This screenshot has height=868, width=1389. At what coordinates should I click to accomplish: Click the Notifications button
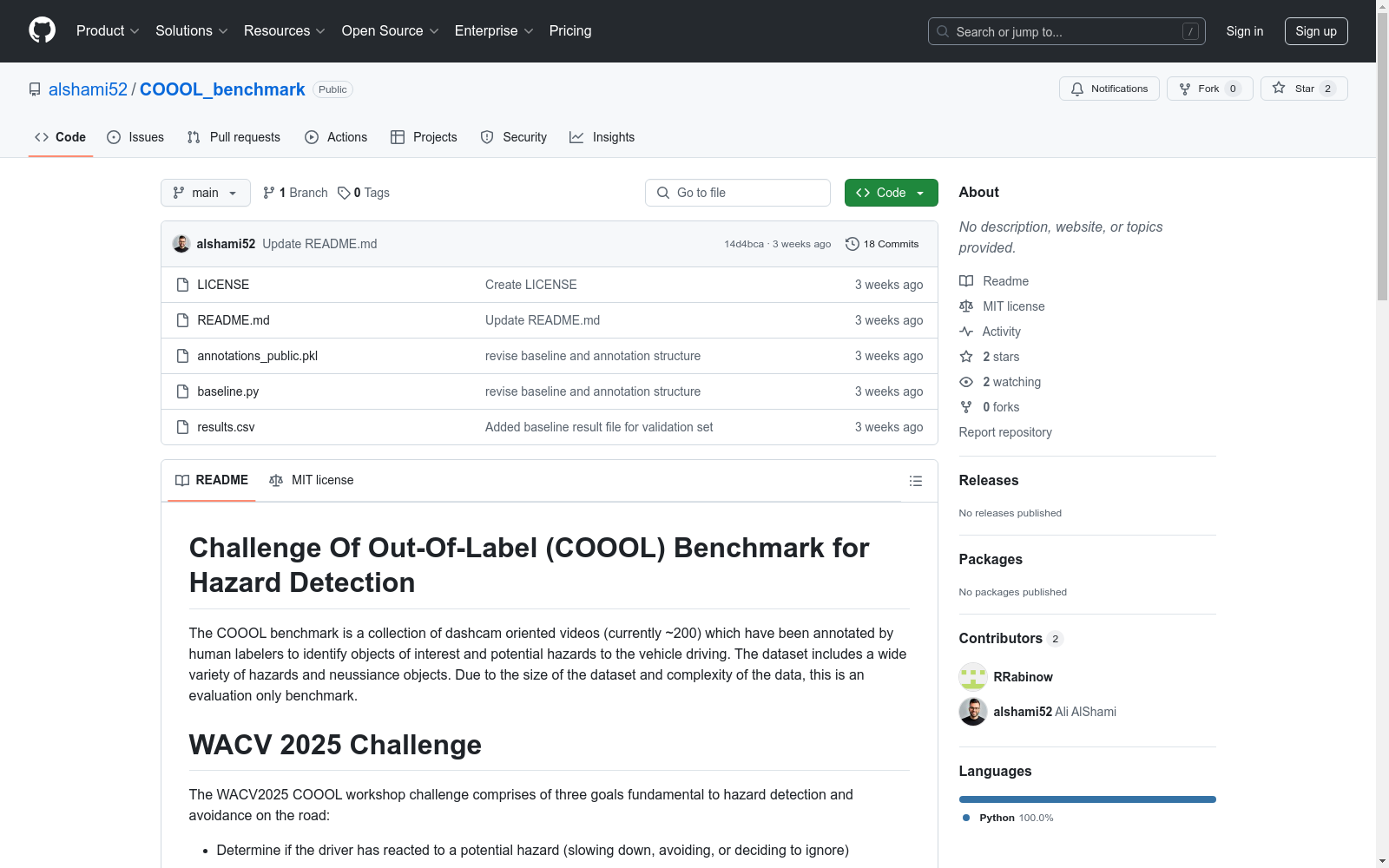(1109, 89)
